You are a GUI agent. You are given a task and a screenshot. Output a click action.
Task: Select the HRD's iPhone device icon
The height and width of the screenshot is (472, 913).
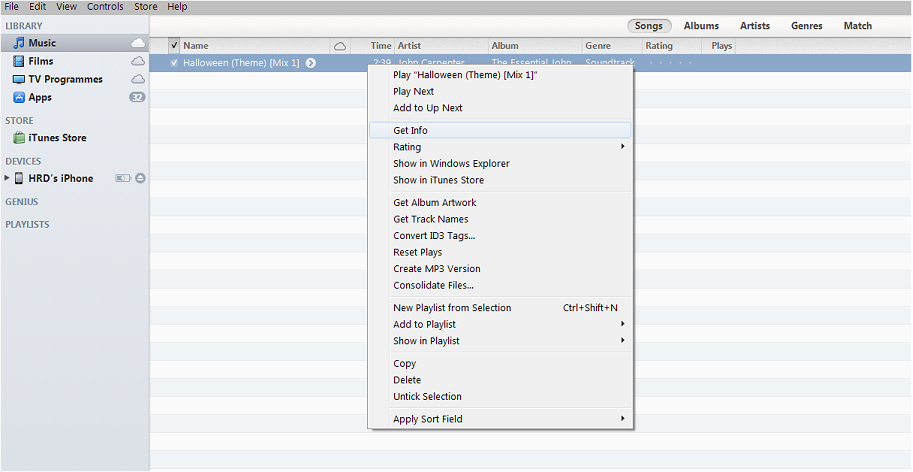coord(19,178)
